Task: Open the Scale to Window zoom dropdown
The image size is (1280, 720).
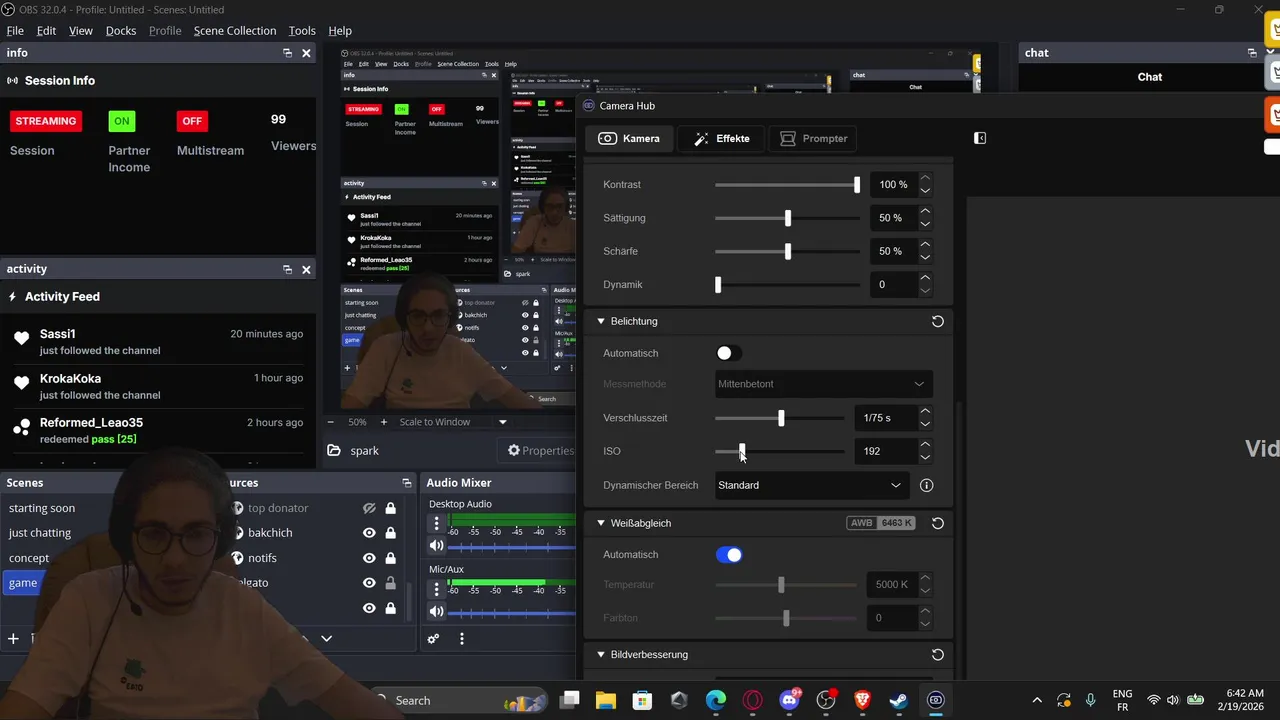Action: pyautogui.click(x=452, y=422)
